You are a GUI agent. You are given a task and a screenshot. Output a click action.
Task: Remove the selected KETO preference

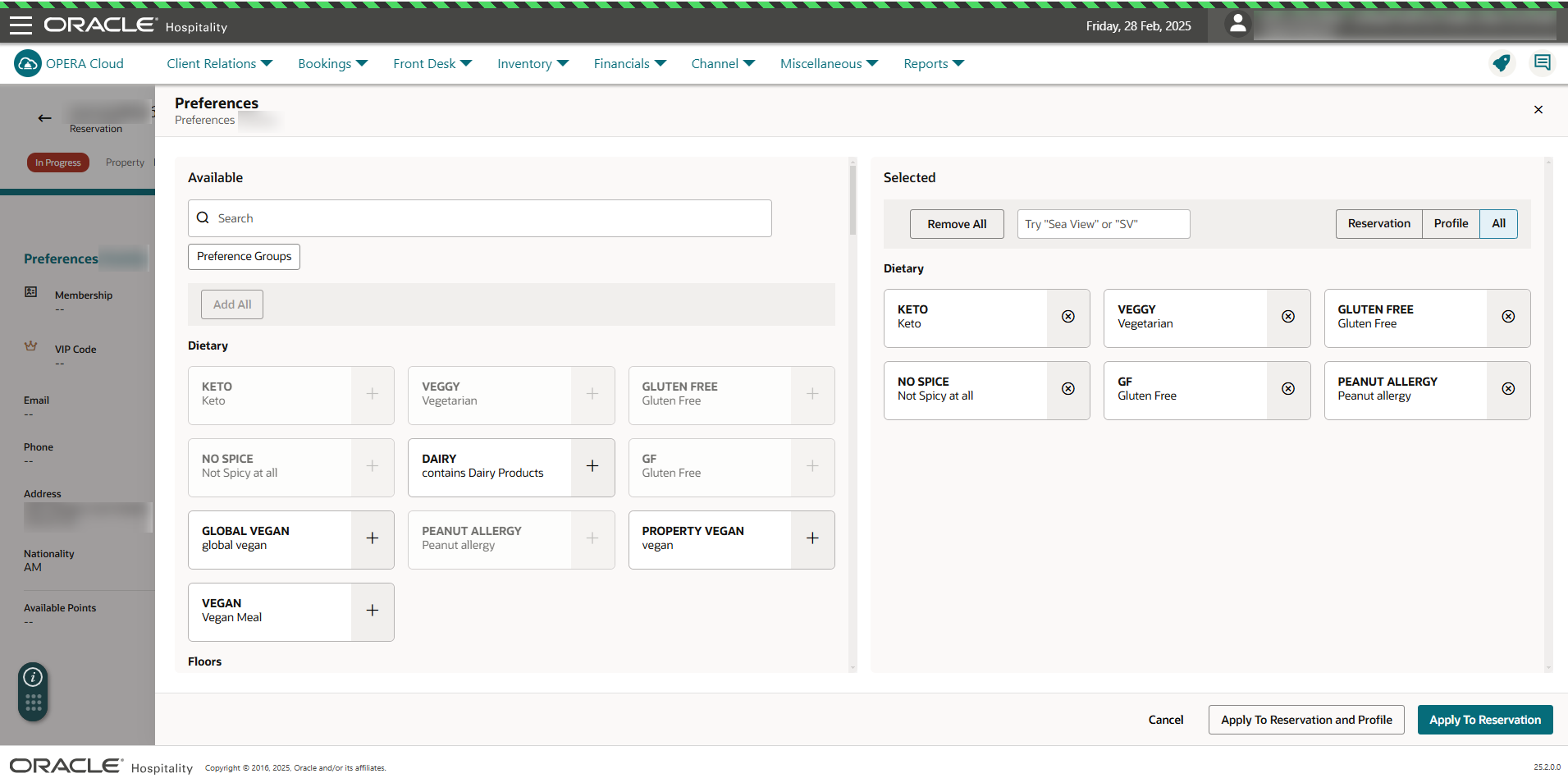1068,317
